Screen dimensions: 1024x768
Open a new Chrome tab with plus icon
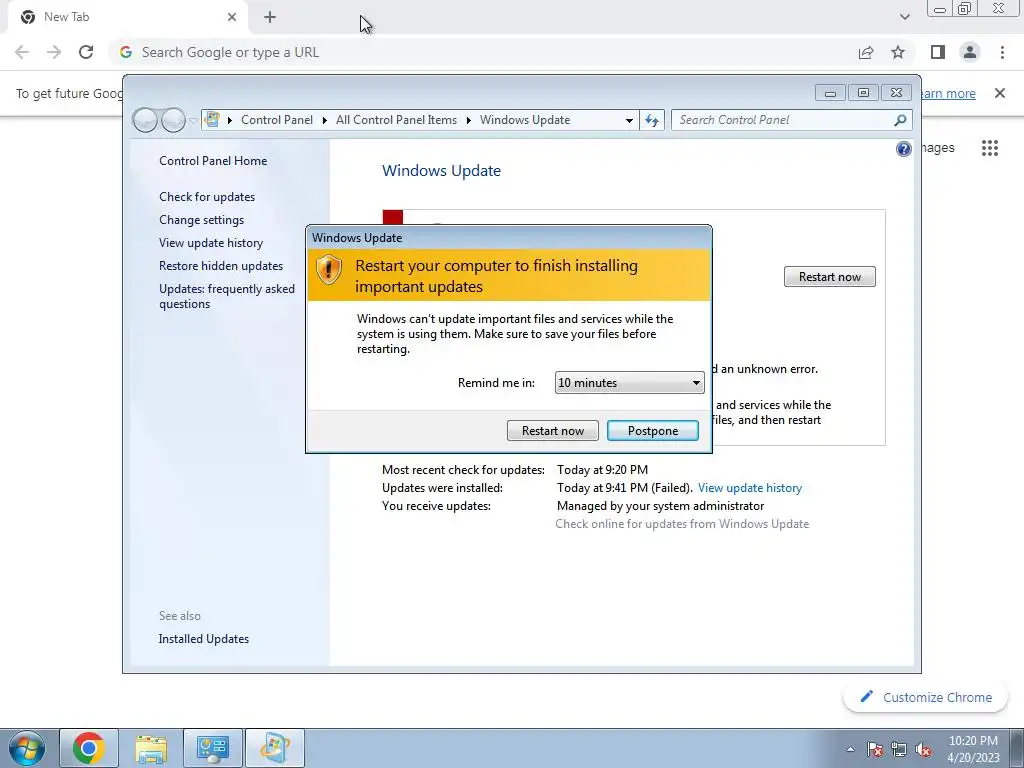(270, 18)
